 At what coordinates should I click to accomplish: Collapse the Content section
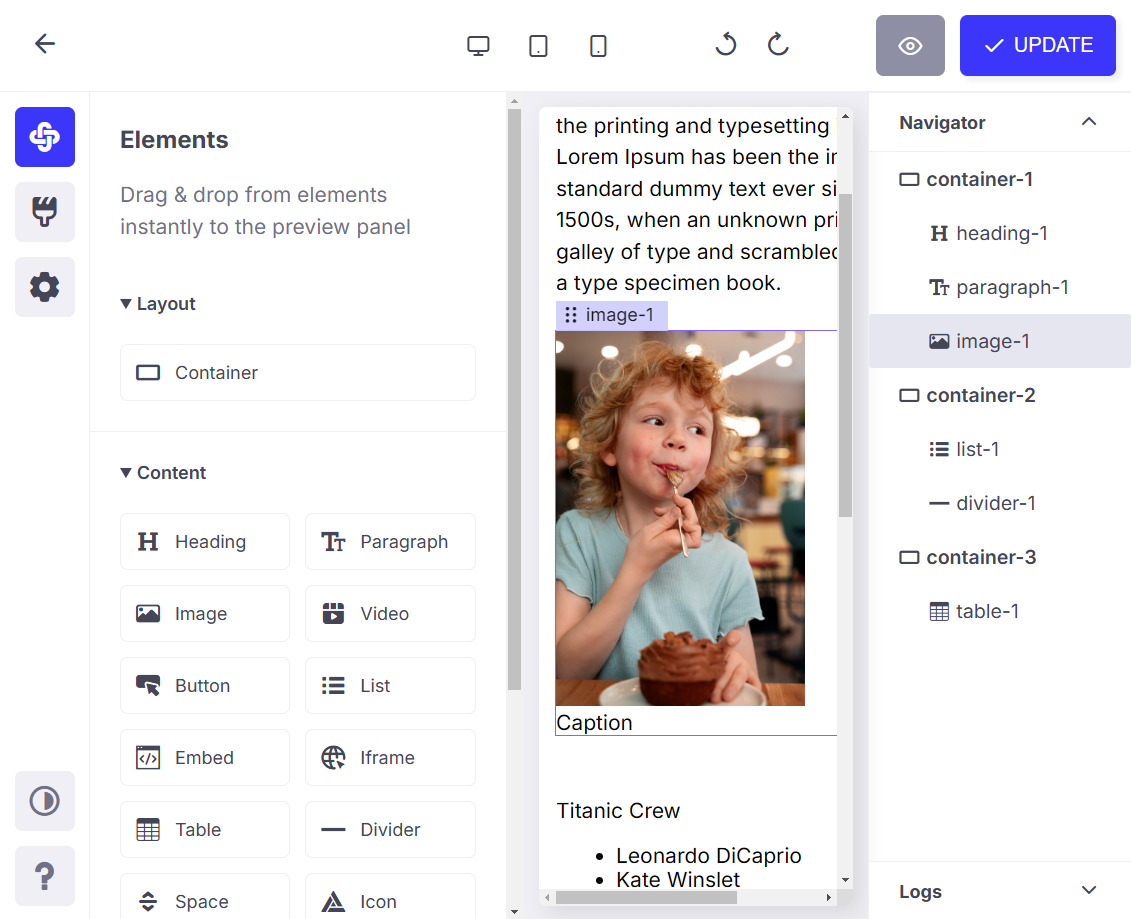[x=163, y=473]
